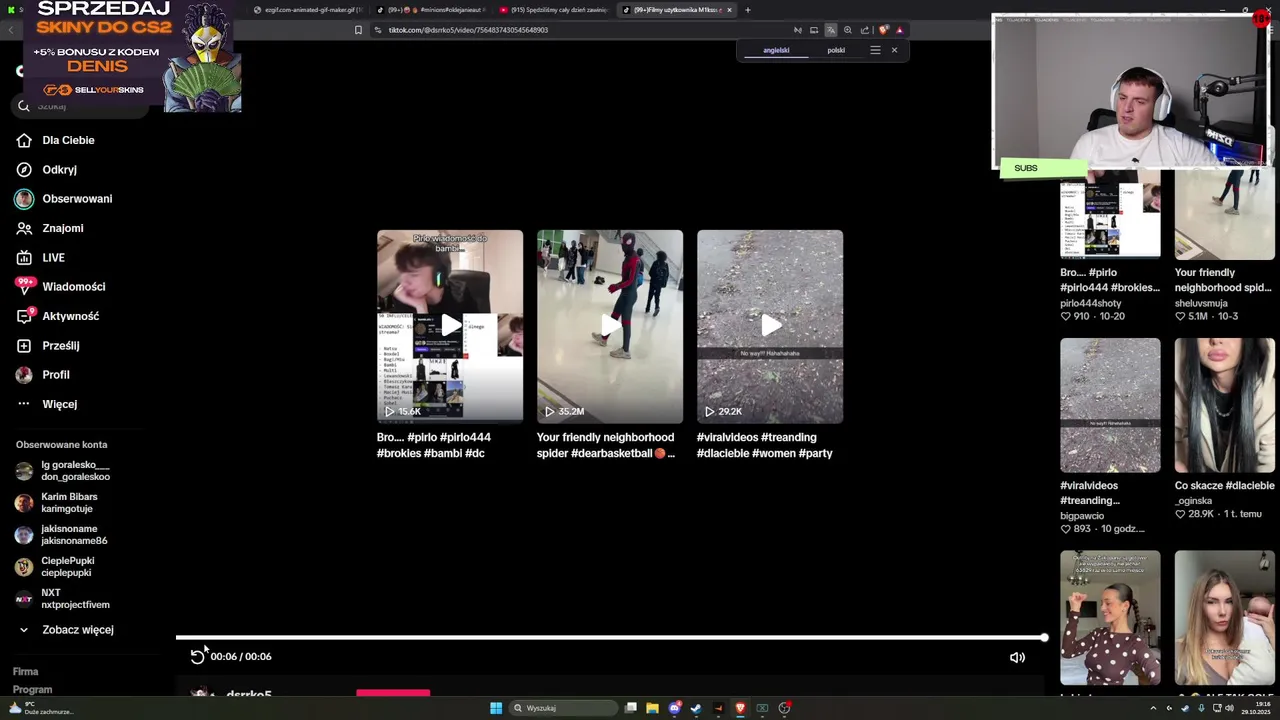Viewport: 1280px width, 720px height.
Task: Open the weather widget on taskbar
Action: [42, 708]
